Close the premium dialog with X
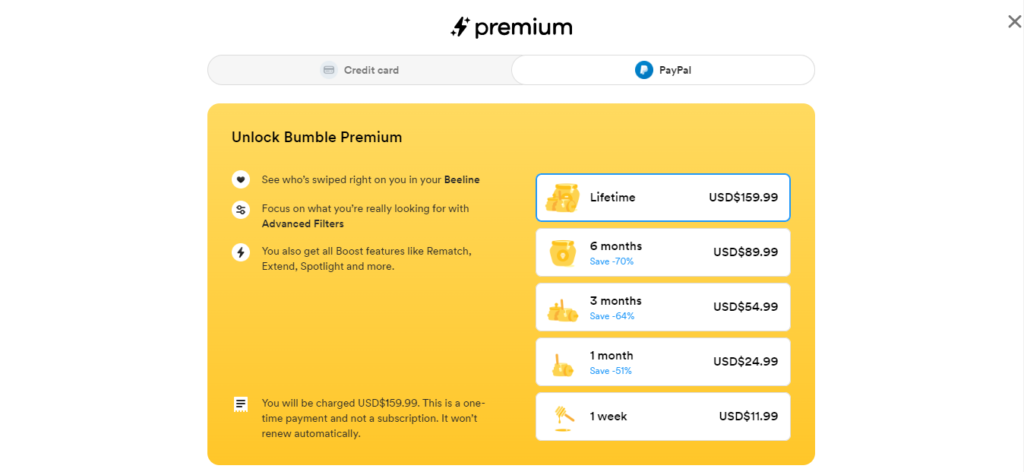Viewport: 1024px width, 472px height. [1014, 22]
